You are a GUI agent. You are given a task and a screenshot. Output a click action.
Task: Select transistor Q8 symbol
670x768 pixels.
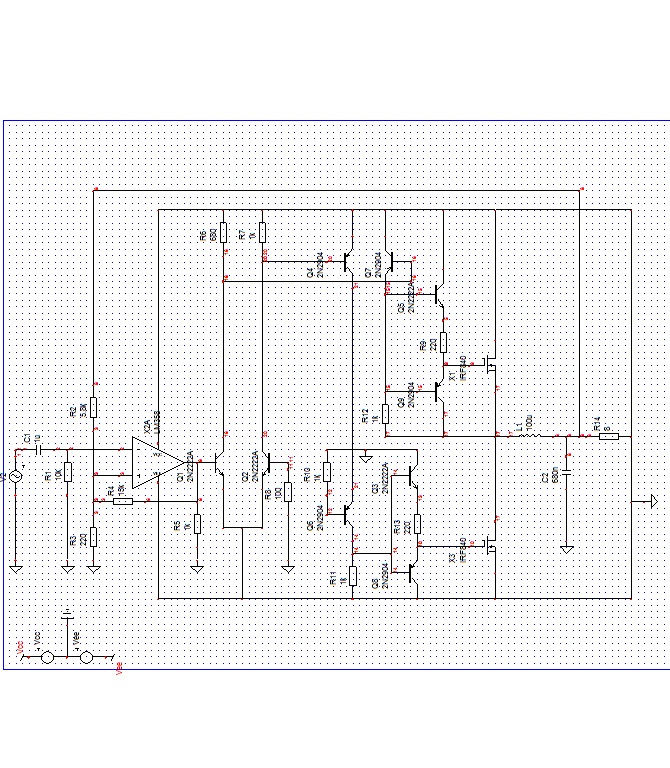(413, 573)
